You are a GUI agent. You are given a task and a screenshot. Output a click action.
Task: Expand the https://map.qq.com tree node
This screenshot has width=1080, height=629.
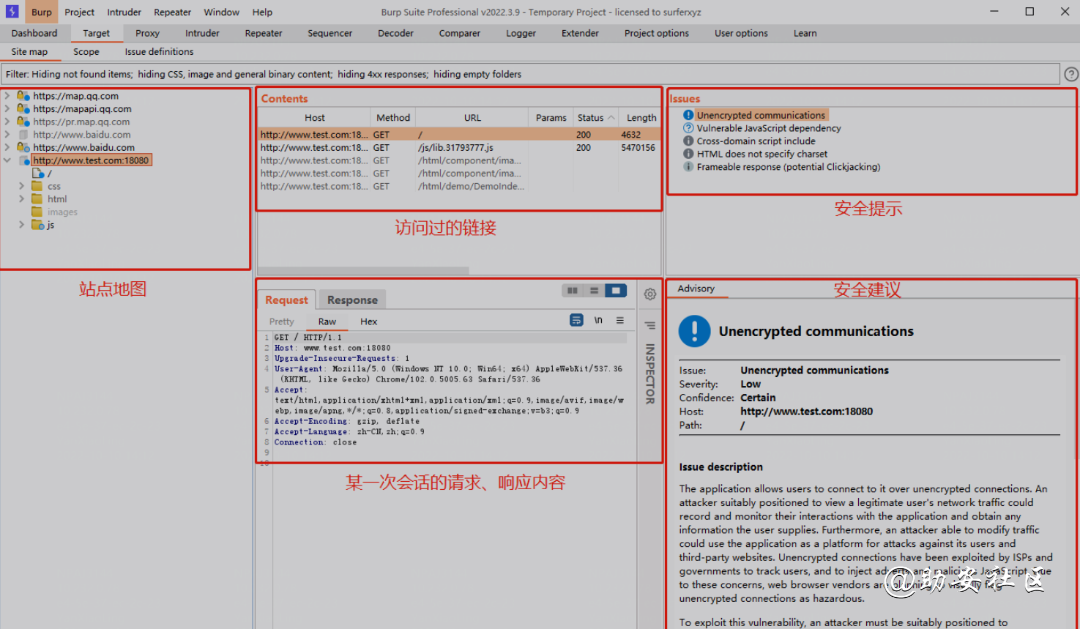[x=8, y=96]
